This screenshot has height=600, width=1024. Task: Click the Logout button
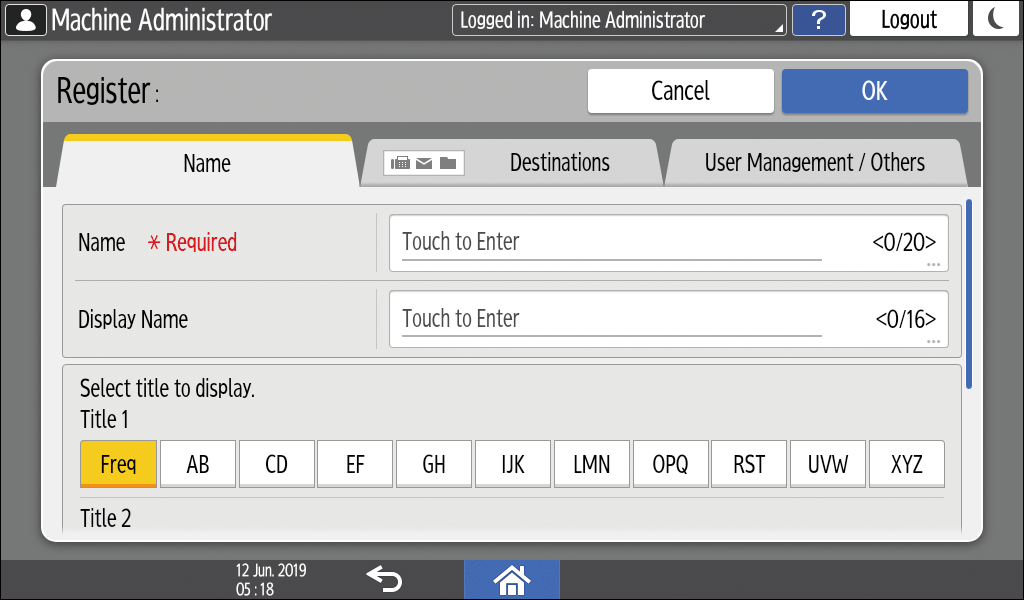(908, 20)
